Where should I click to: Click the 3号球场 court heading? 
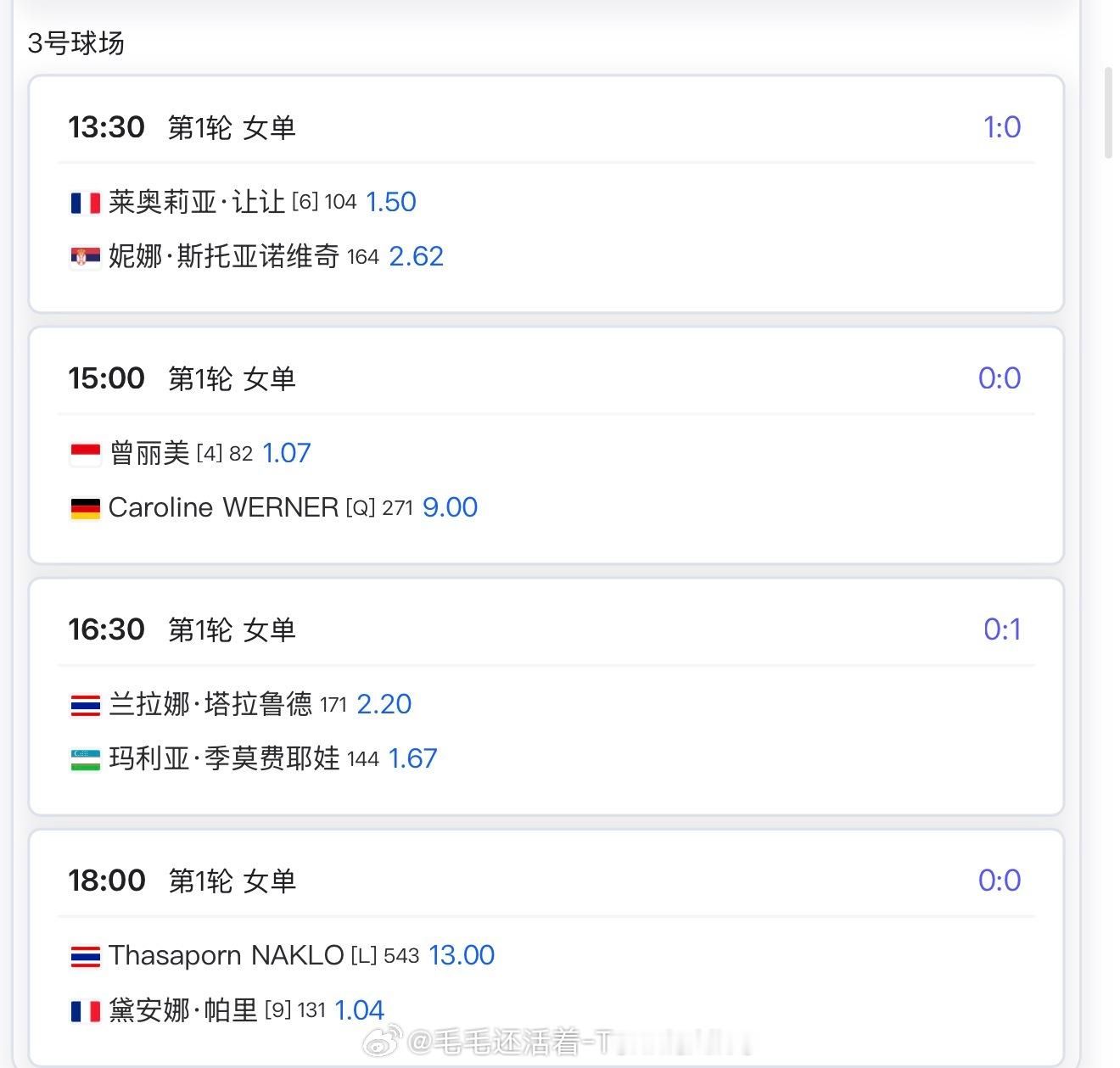coord(76,43)
